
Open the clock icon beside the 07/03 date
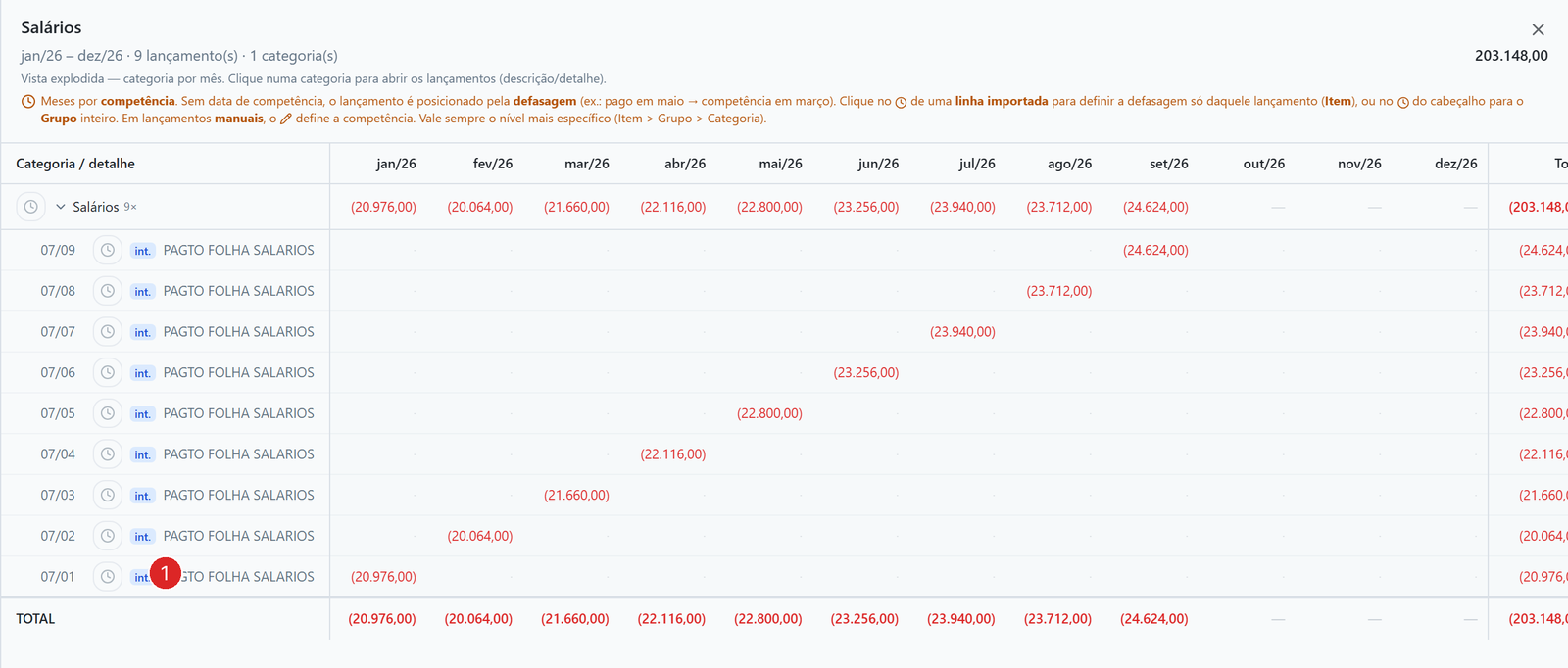point(108,495)
